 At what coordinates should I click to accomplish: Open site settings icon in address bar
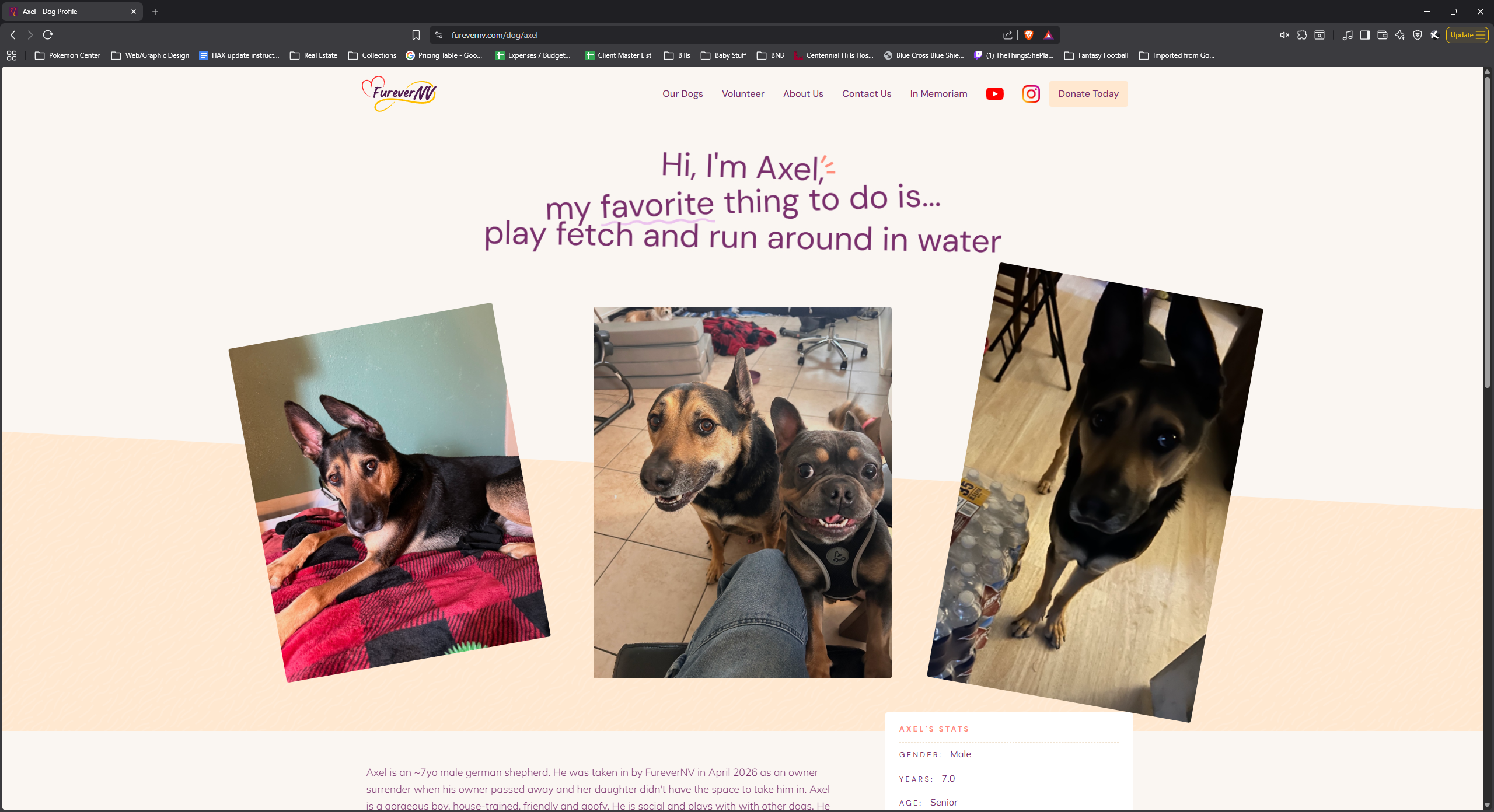tap(439, 35)
